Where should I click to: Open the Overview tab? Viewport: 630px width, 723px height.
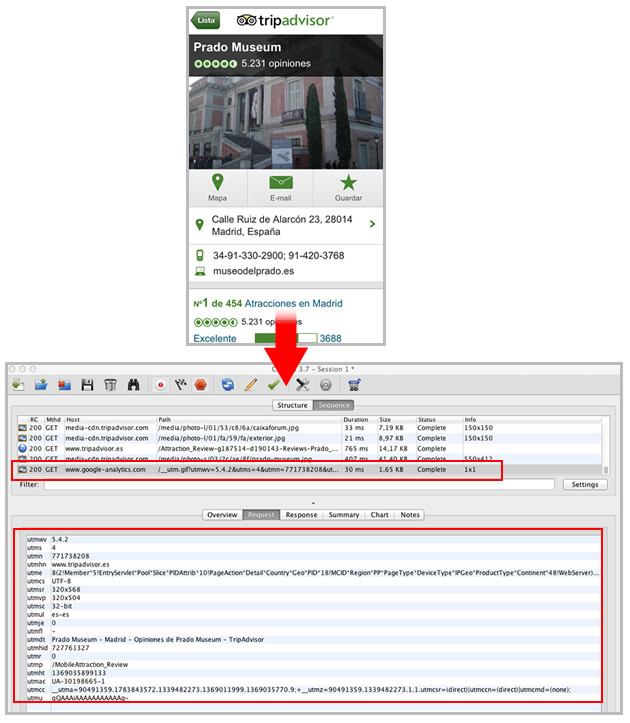pyautogui.click(x=222, y=515)
